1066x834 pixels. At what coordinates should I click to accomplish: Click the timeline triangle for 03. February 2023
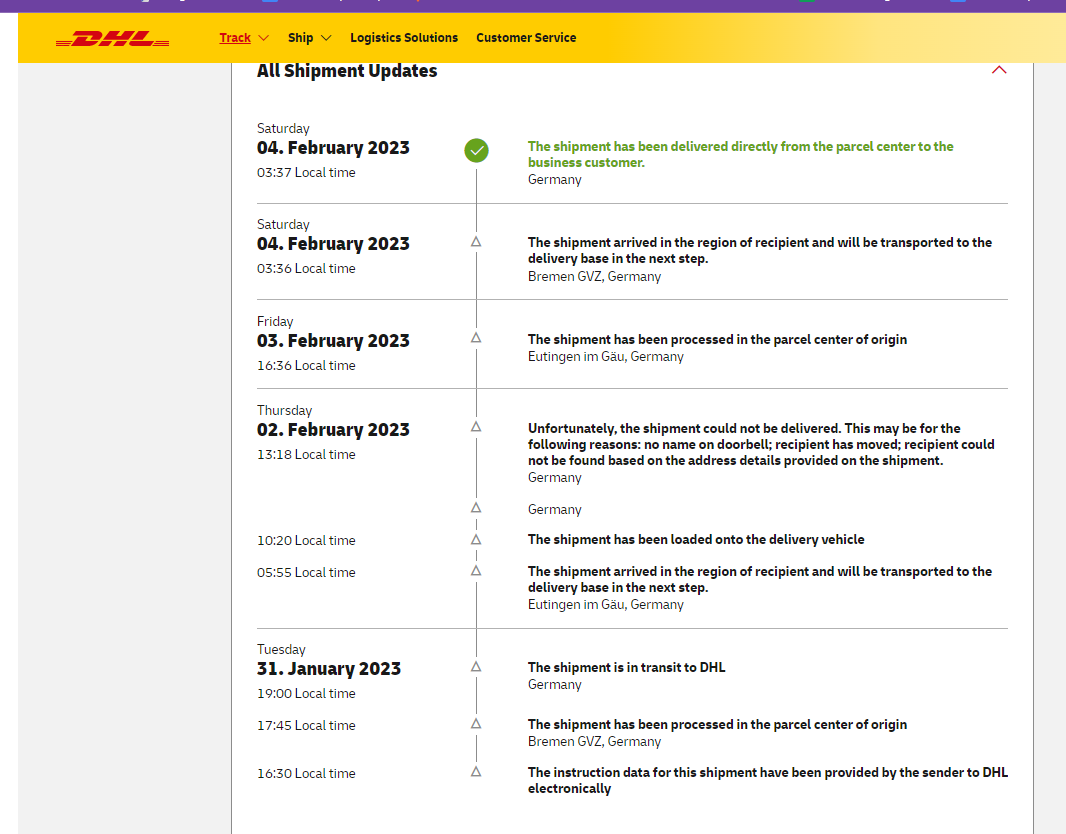(x=476, y=338)
